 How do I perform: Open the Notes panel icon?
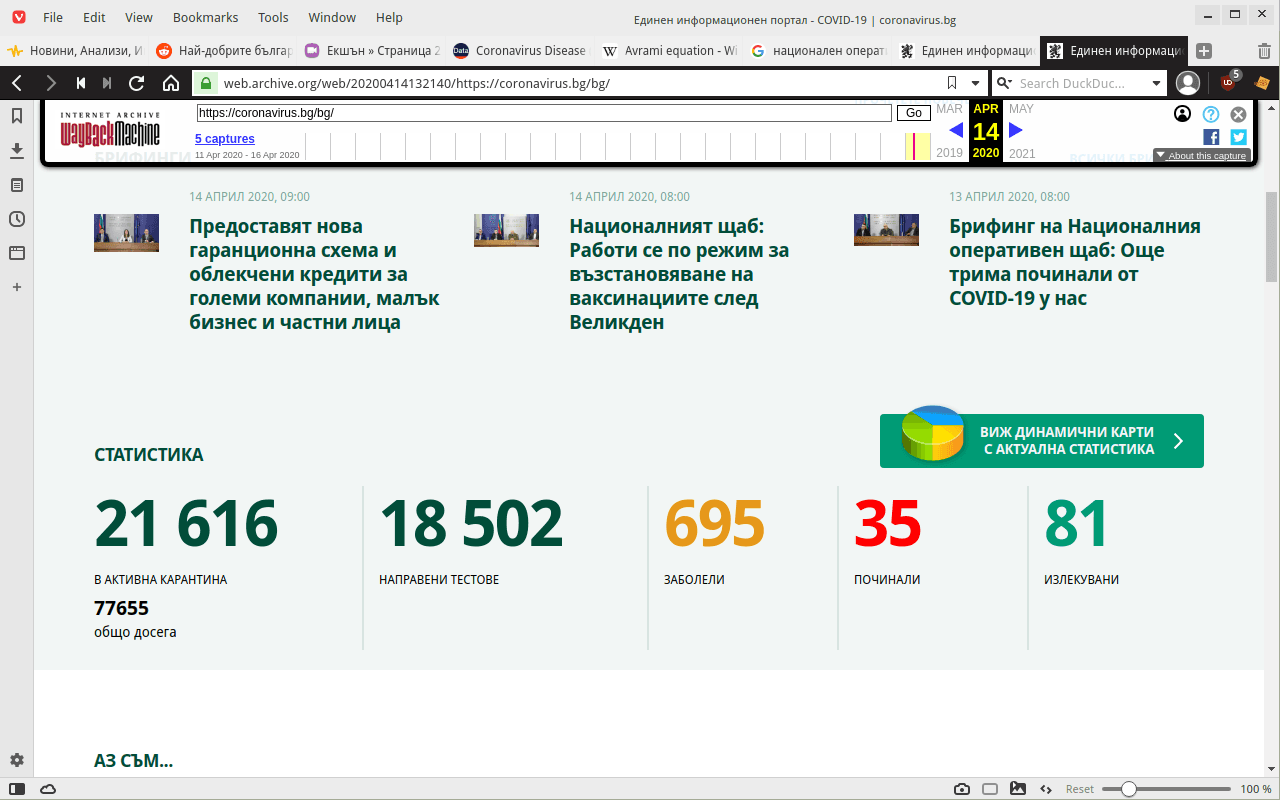click(x=17, y=185)
